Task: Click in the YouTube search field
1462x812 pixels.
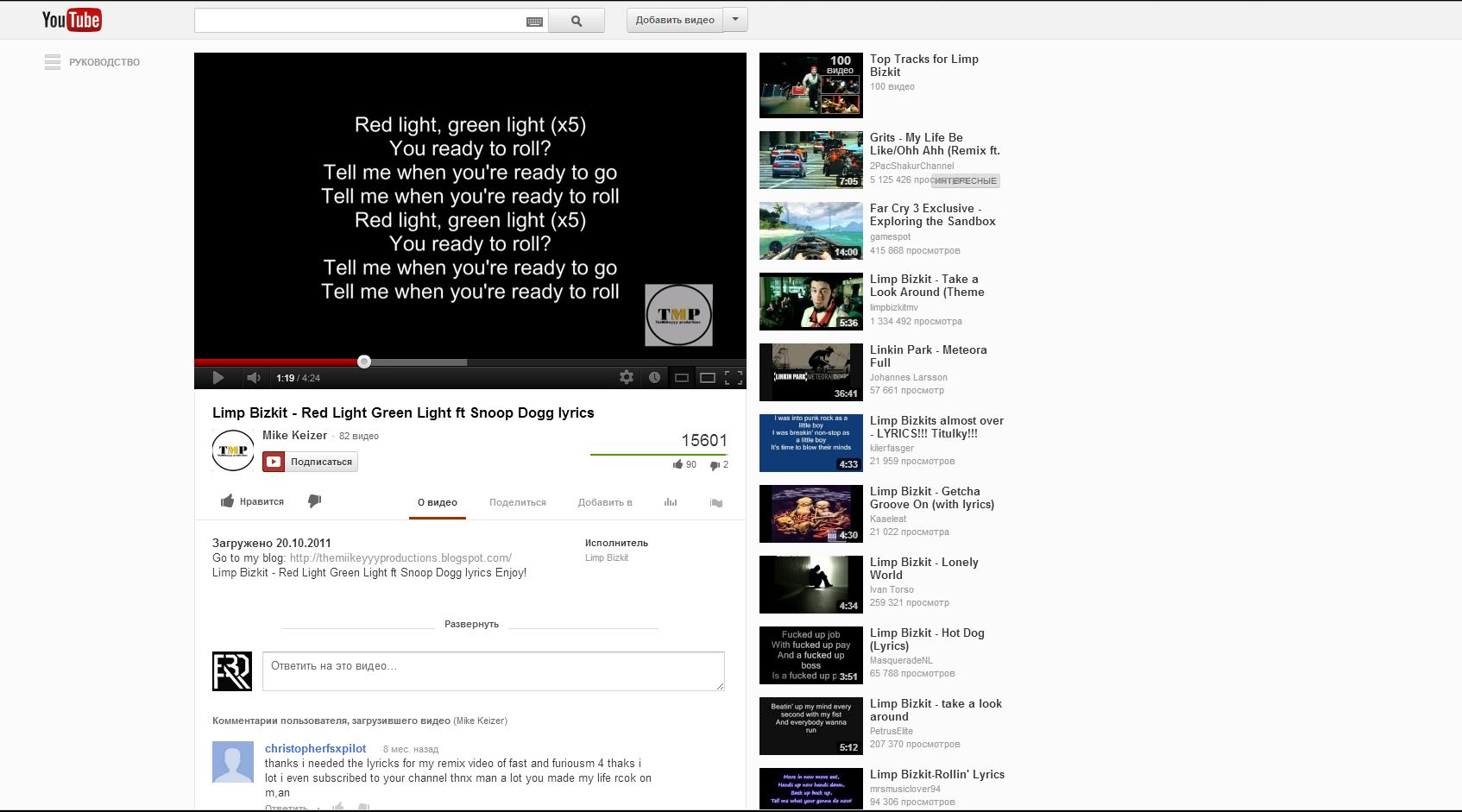Action: pos(361,21)
